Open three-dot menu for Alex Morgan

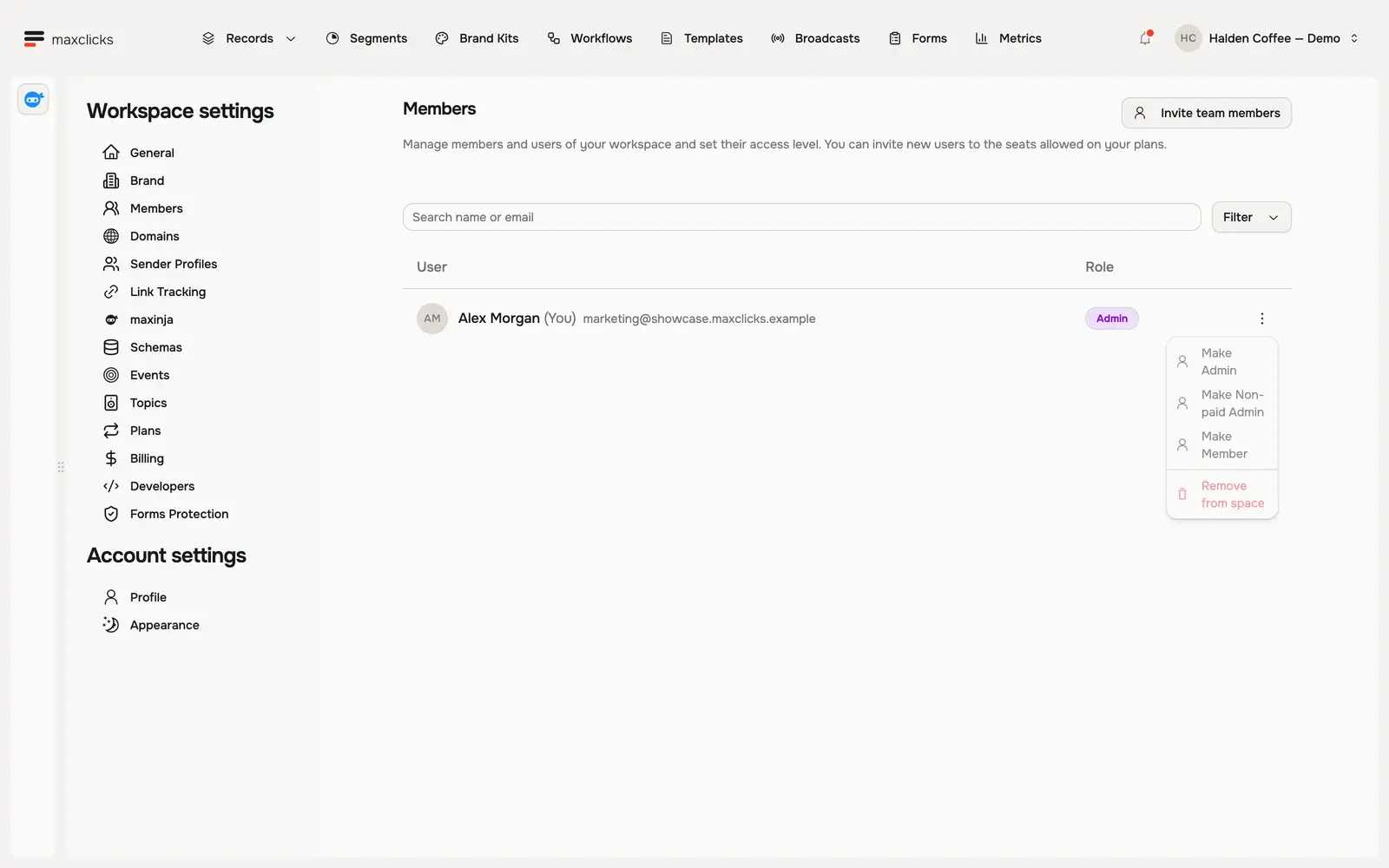pos(1261,319)
